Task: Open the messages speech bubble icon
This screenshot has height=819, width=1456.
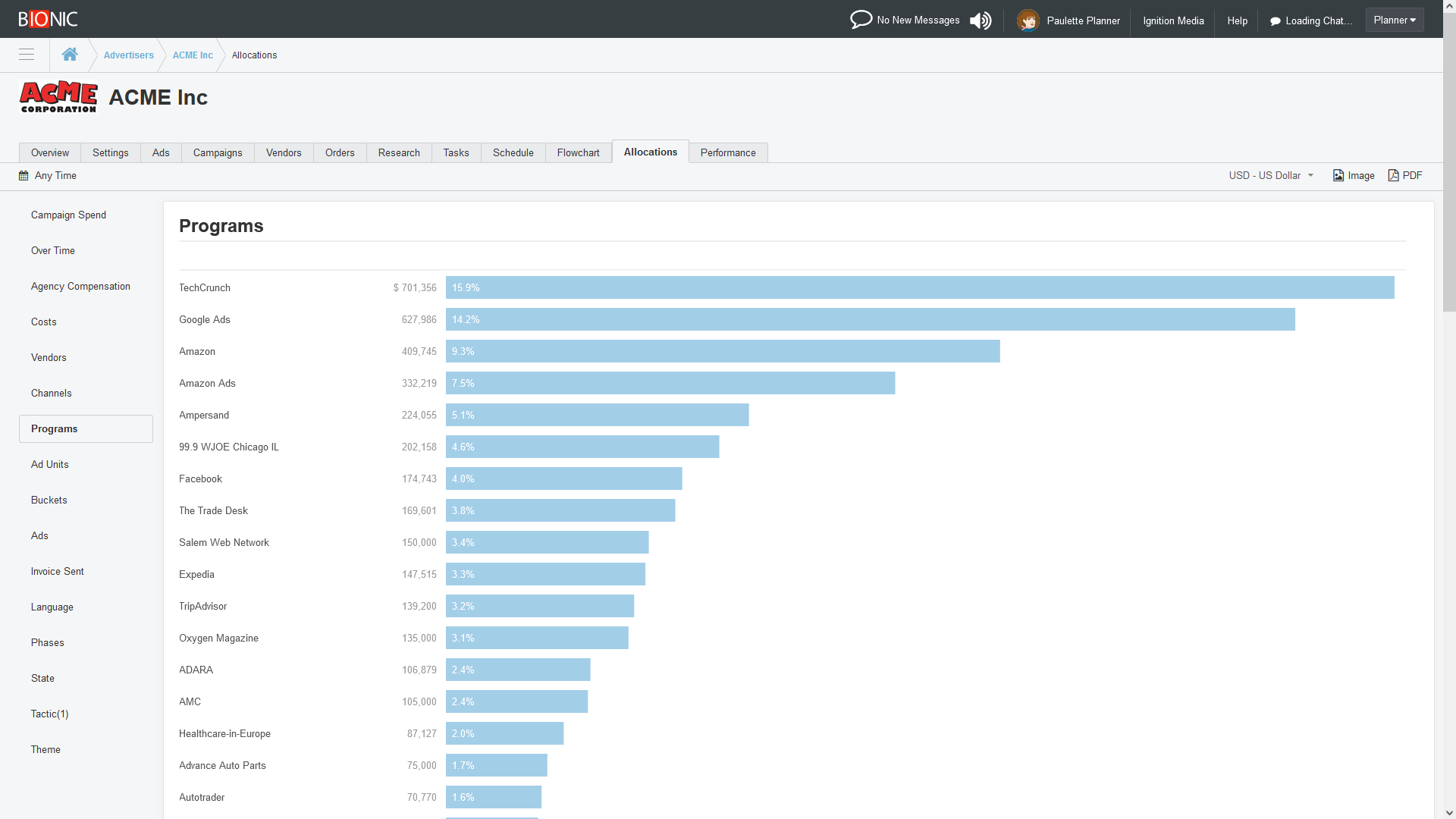Action: coord(860,19)
